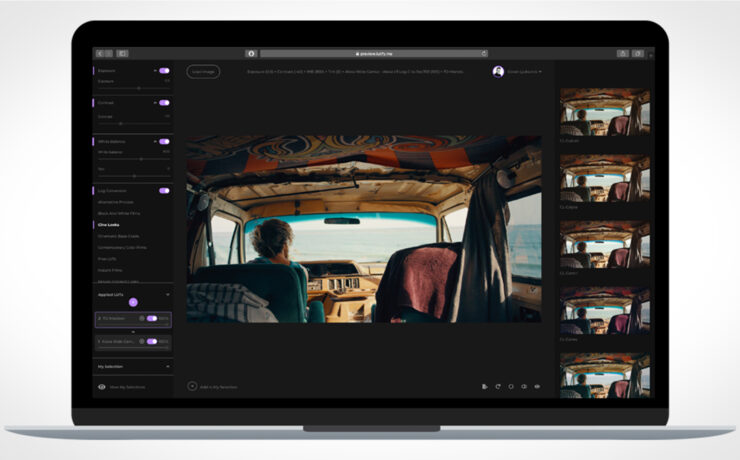Click the eye icon for View My Selections

point(101,387)
